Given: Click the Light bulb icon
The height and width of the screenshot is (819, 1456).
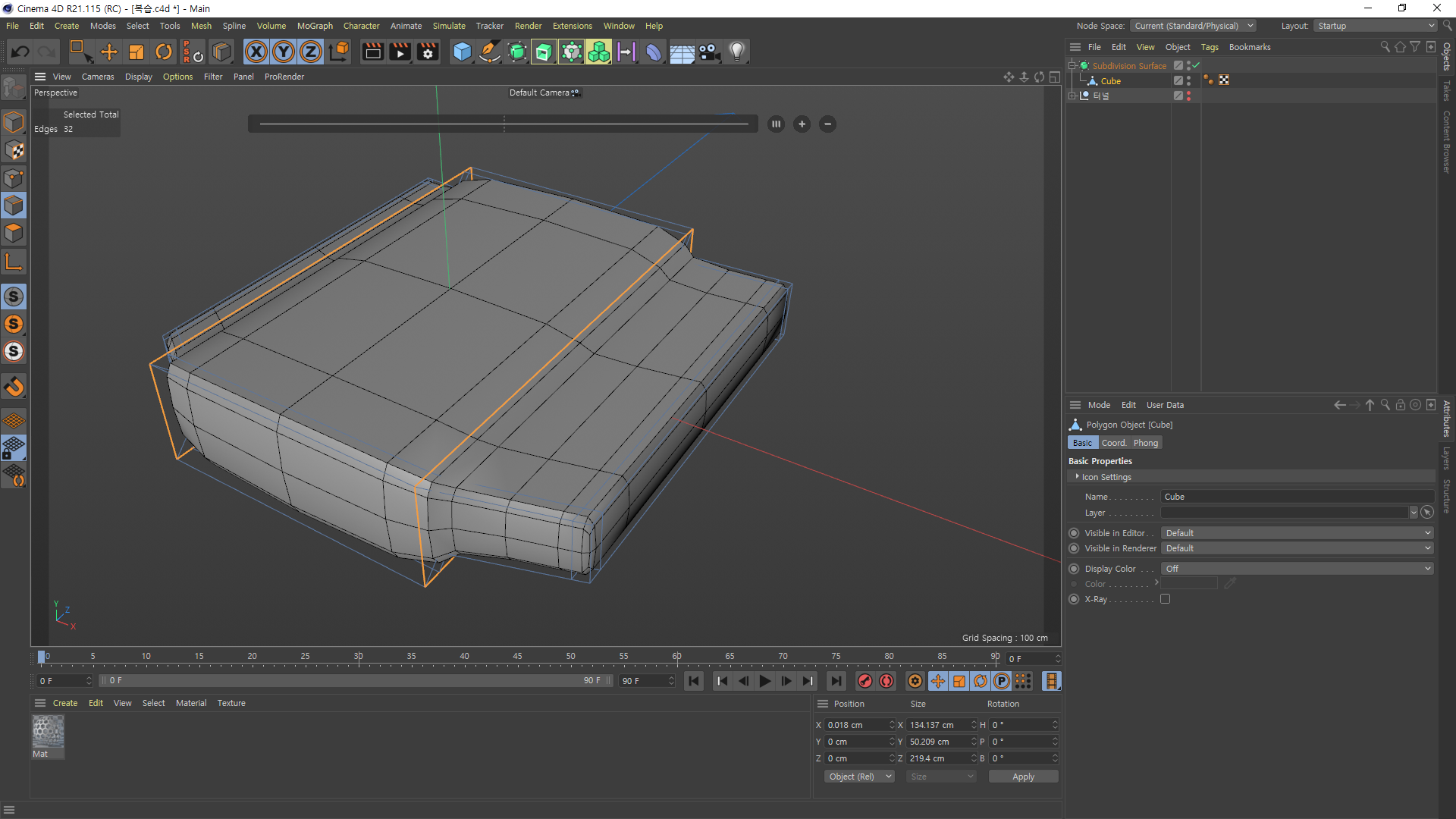Looking at the screenshot, I should pyautogui.click(x=736, y=52).
